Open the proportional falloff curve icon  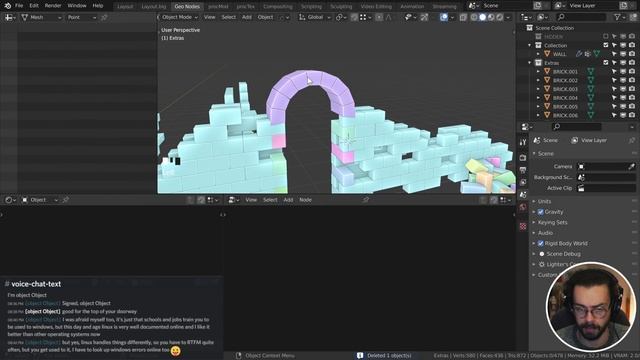point(388,17)
